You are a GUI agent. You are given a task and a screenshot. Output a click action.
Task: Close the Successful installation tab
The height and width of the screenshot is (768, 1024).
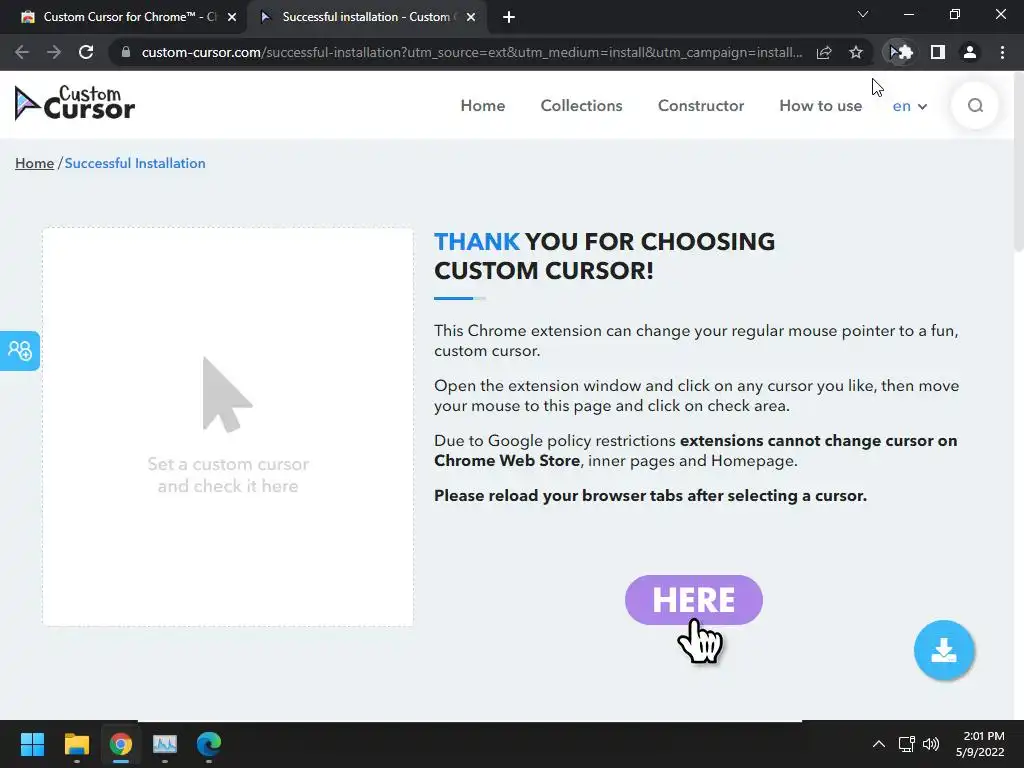click(471, 17)
